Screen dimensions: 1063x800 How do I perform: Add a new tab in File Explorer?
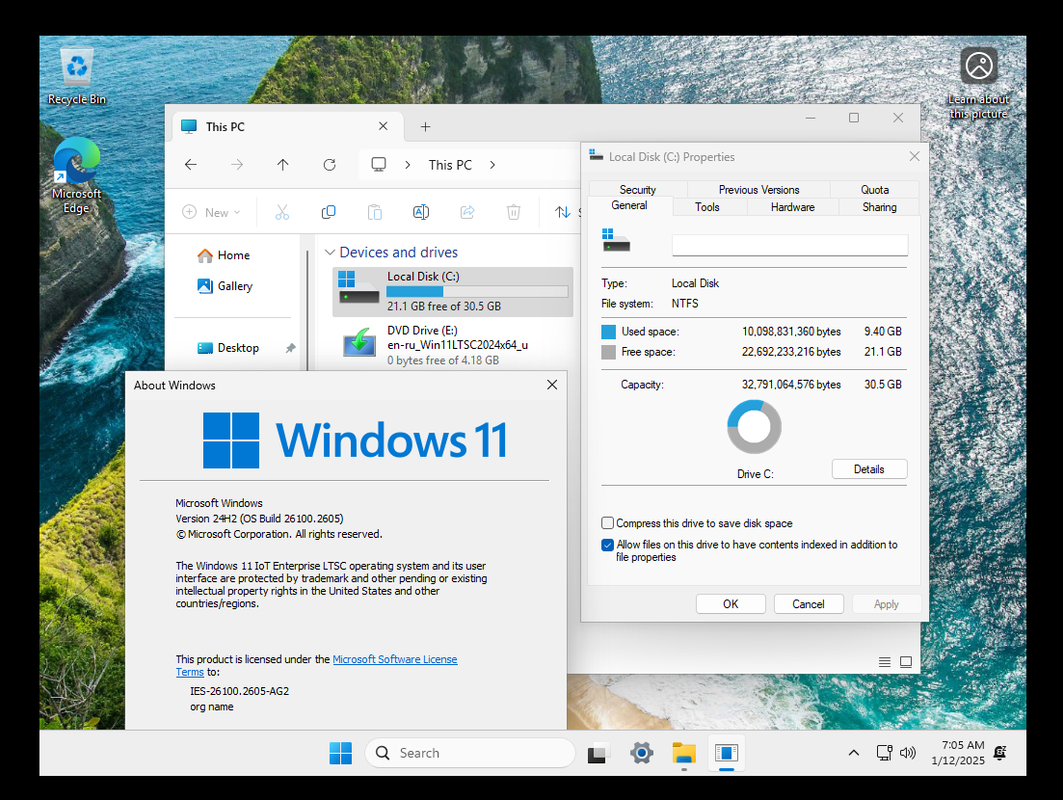tap(425, 127)
